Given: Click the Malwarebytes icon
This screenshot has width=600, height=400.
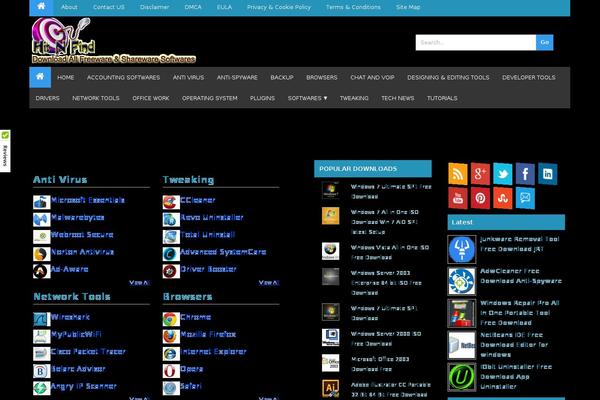Looking at the screenshot, I should pyautogui.click(x=41, y=219).
